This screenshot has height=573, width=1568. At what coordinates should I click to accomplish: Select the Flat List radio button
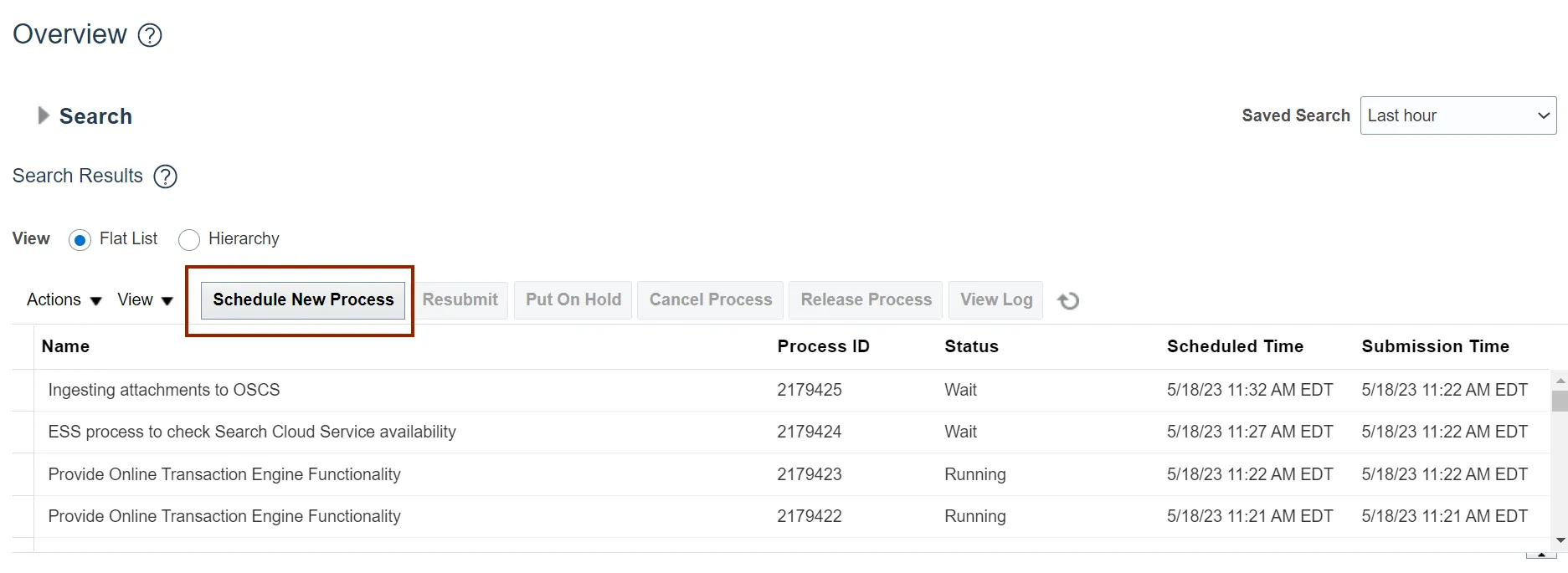point(80,240)
